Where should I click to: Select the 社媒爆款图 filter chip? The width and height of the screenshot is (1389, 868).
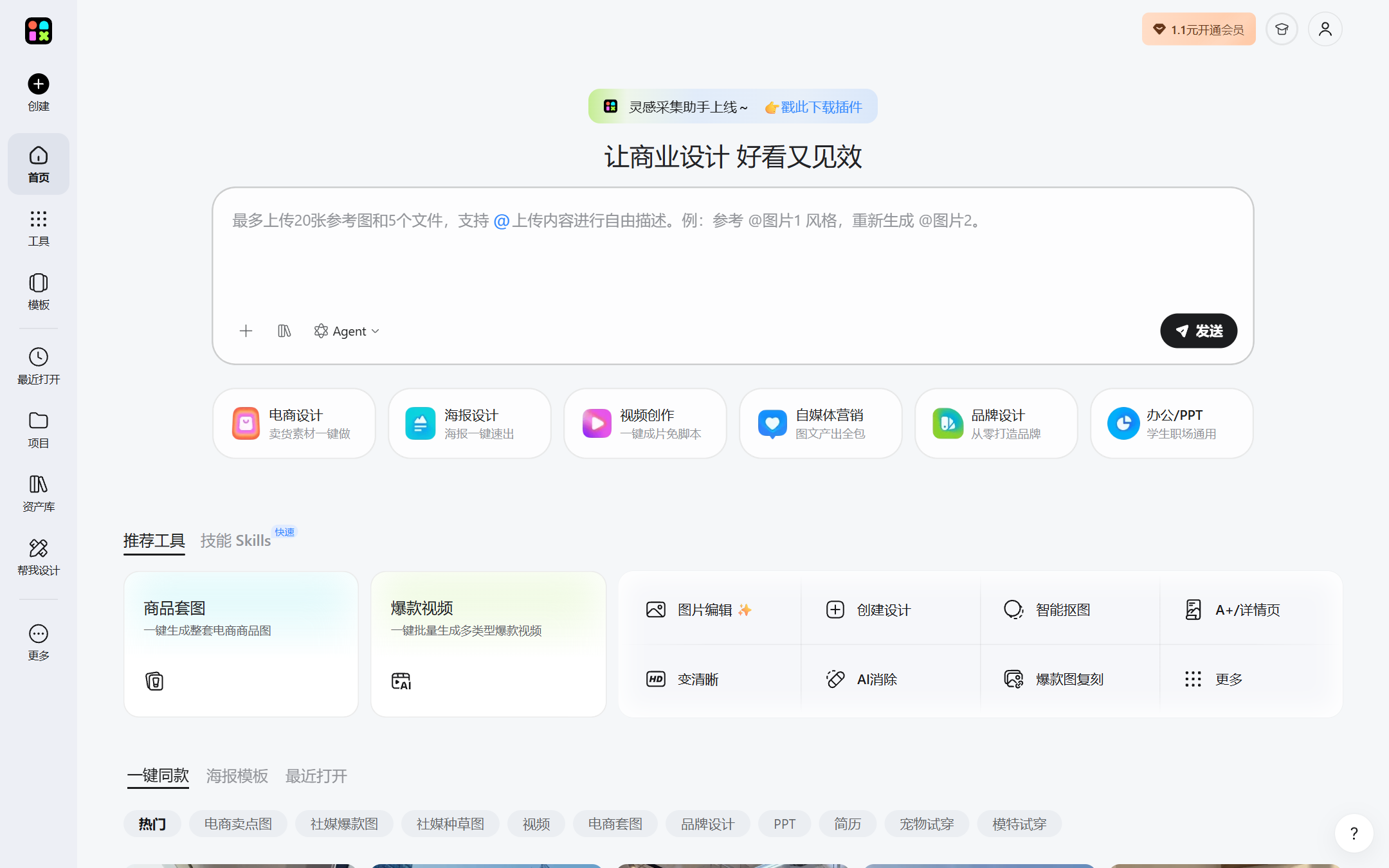(x=344, y=824)
